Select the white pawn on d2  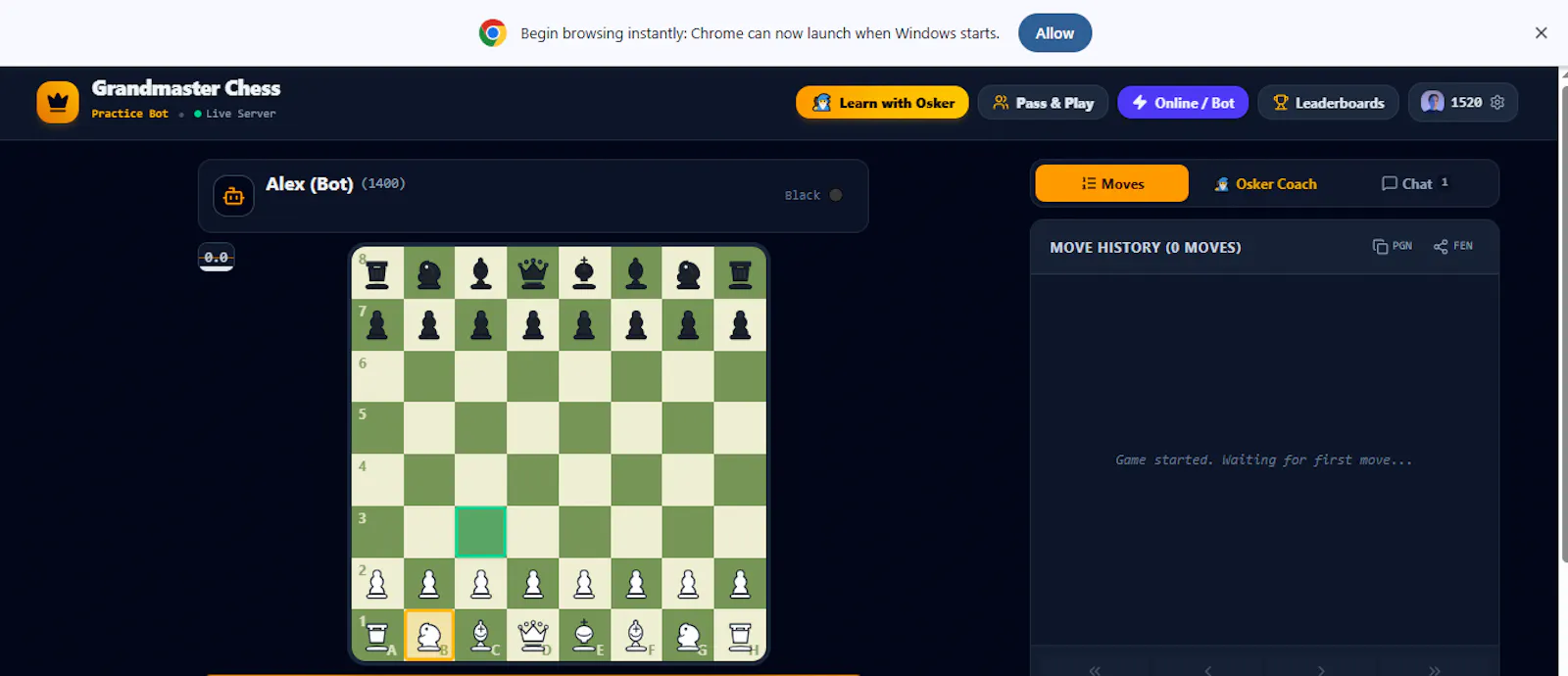coord(533,584)
